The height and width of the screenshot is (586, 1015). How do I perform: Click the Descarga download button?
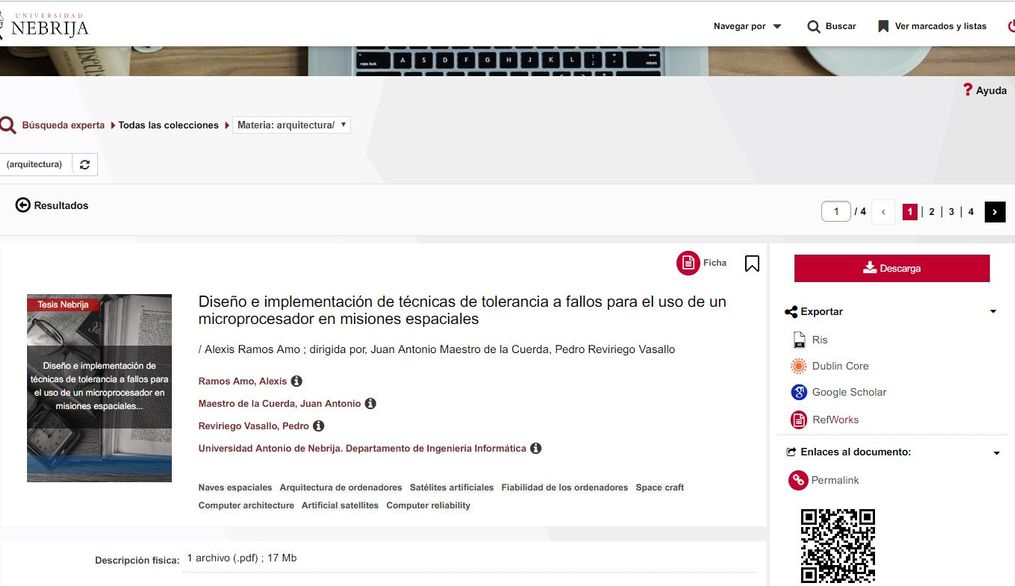891,268
